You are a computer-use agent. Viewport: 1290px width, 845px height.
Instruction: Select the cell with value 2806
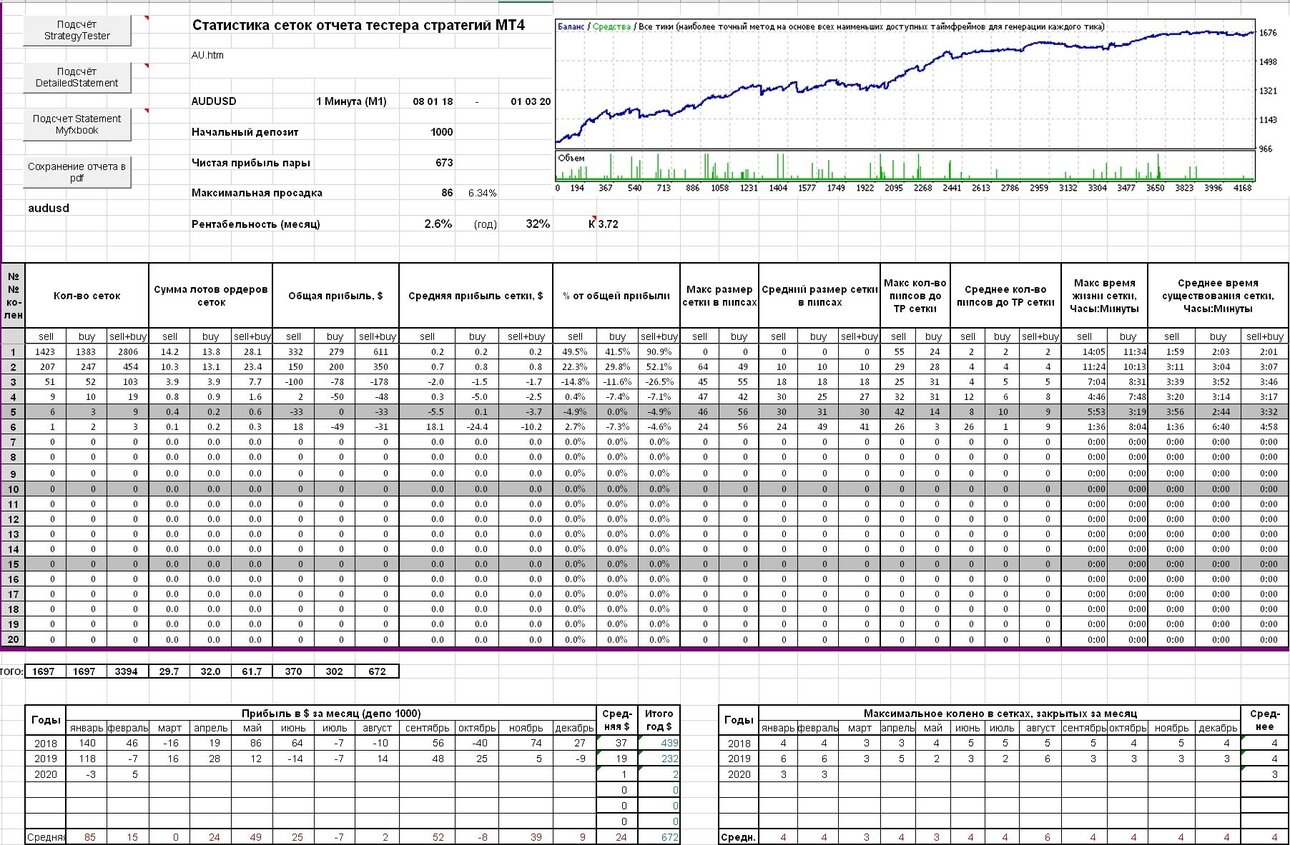pos(127,352)
